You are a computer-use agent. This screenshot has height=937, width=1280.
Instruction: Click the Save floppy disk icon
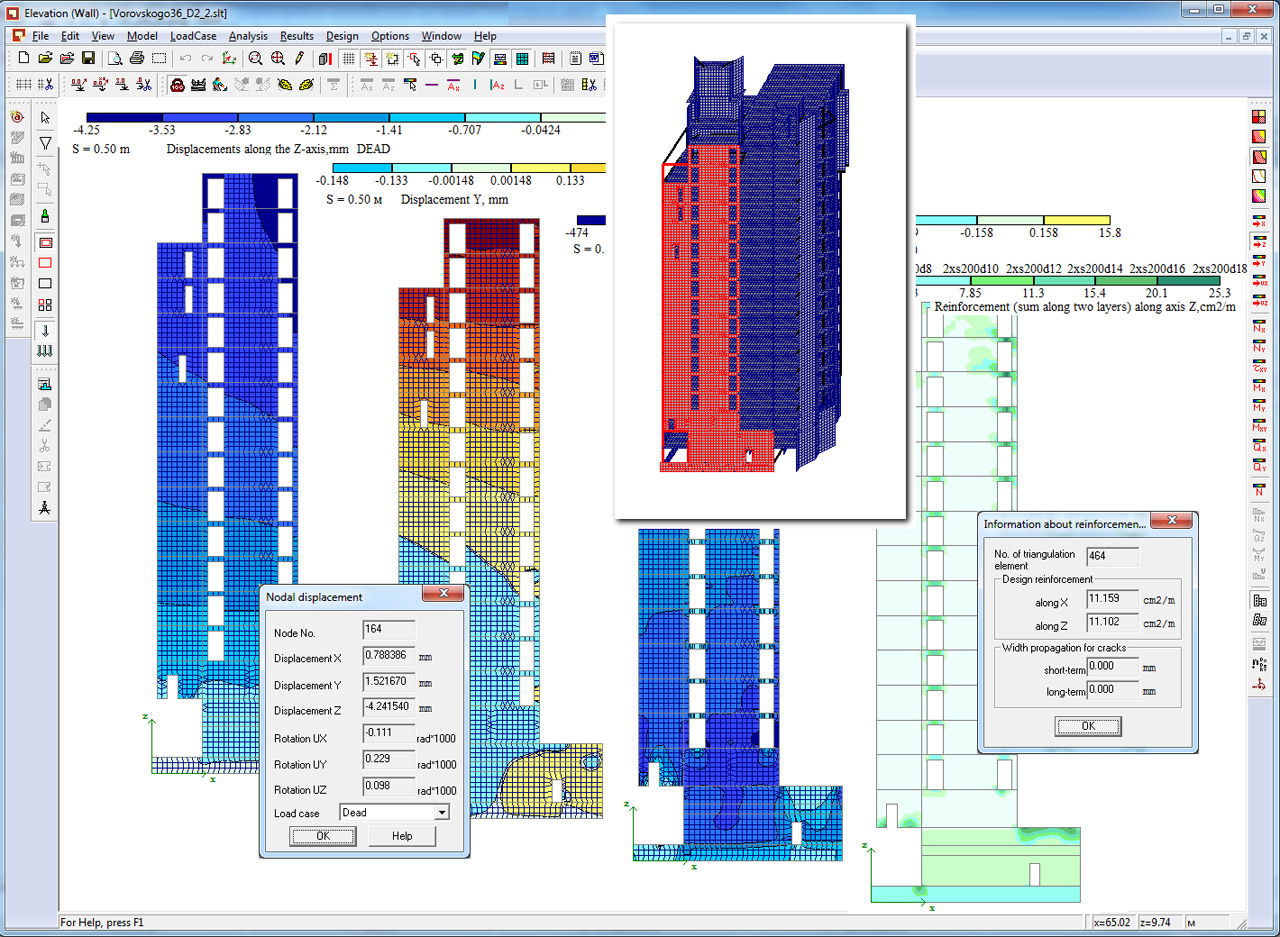pyautogui.click(x=88, y=59)
